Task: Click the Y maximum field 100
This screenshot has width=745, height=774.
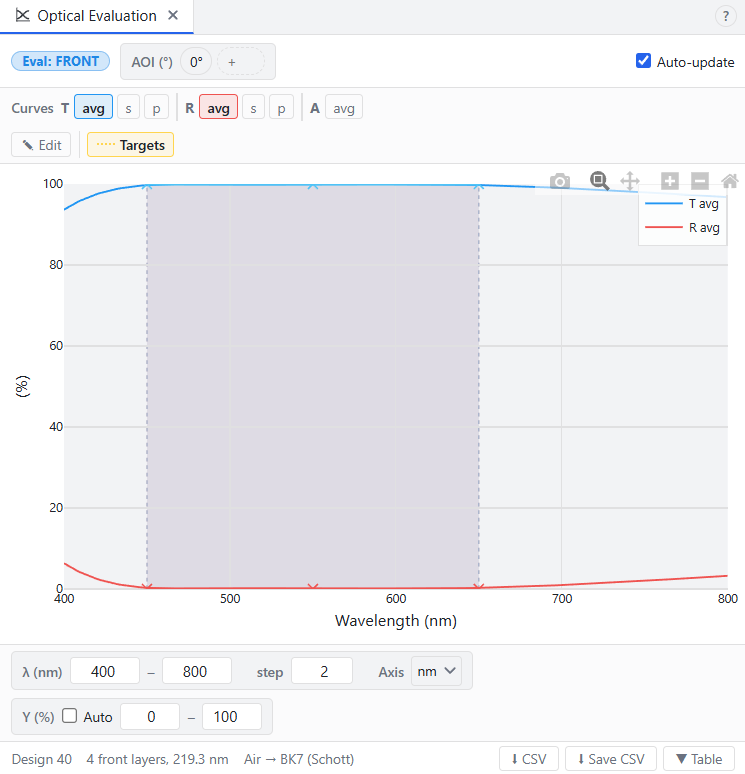Action: click(x=232, y=716)
